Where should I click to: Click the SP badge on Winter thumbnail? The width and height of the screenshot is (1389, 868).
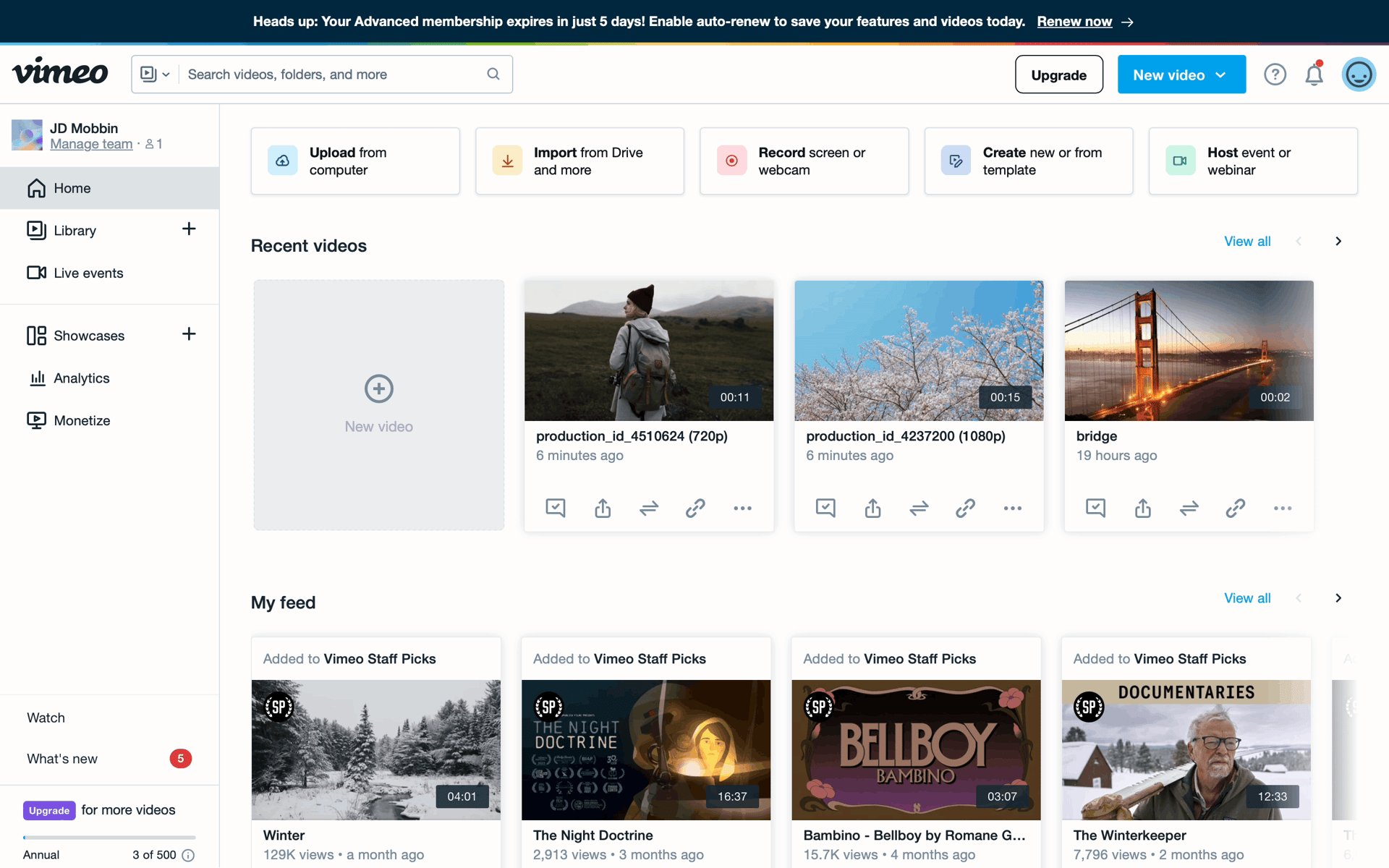click(x=279, y=707)
